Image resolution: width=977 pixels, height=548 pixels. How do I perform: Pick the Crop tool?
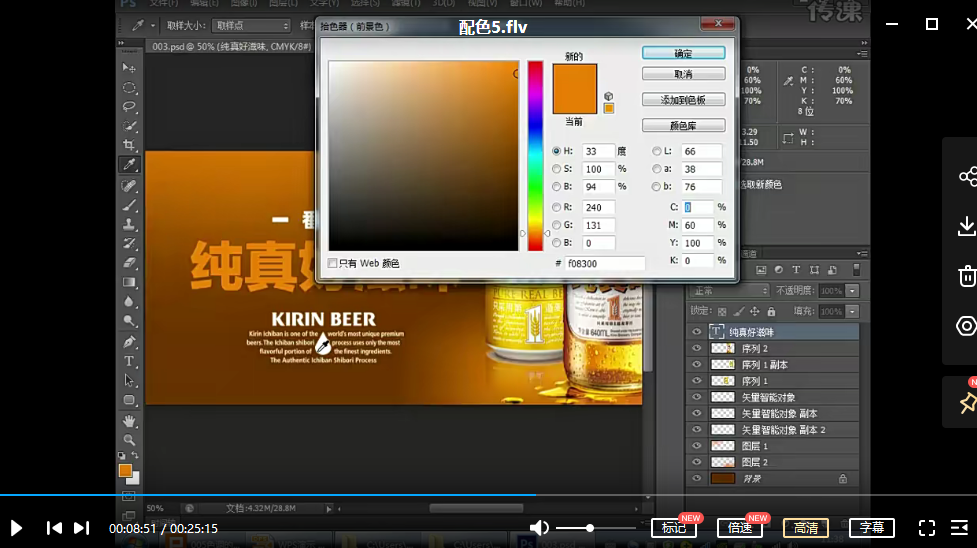(x=129, y=145)
